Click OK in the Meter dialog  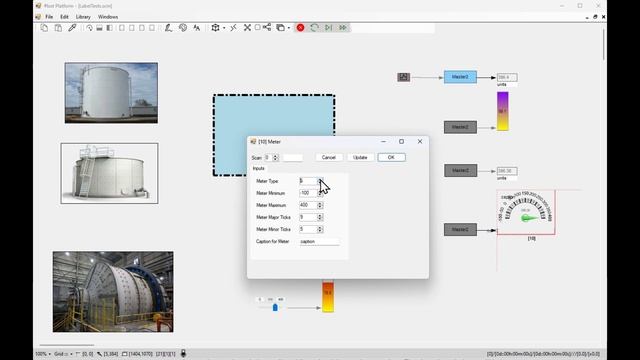pos(391,158)
